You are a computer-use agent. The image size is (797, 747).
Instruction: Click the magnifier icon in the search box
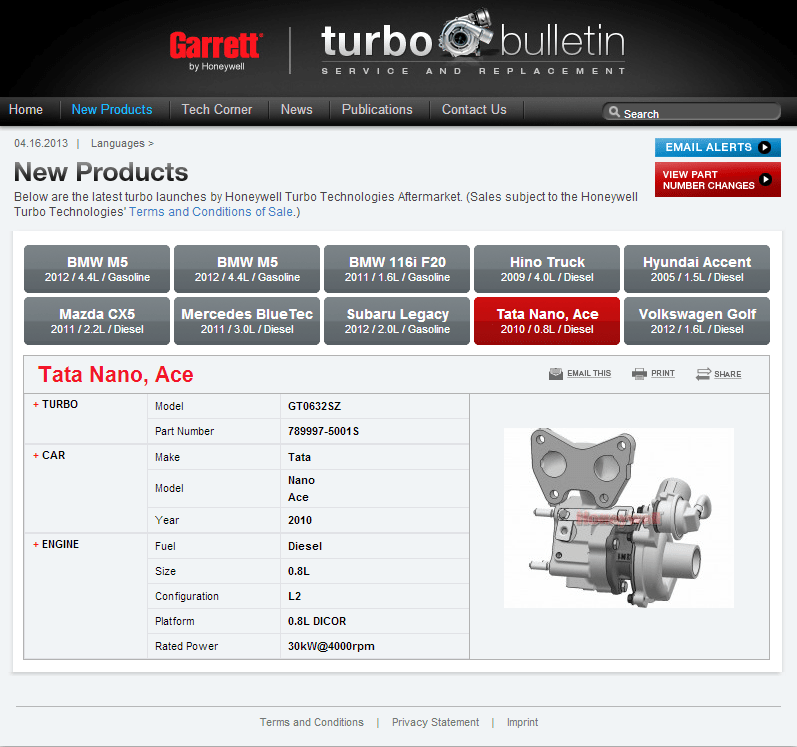614,112
